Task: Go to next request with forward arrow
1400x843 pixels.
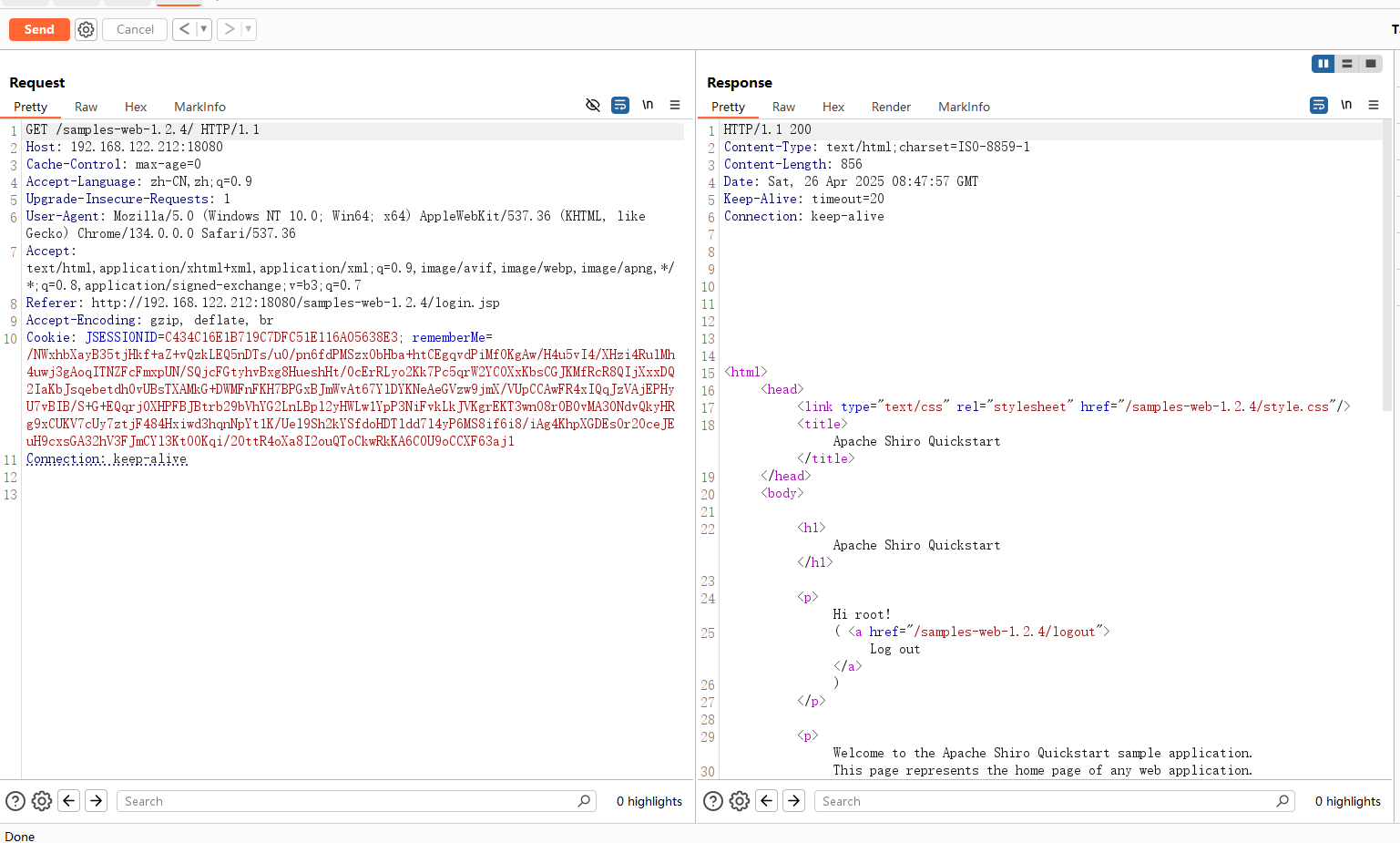Action: coord(230,29)
